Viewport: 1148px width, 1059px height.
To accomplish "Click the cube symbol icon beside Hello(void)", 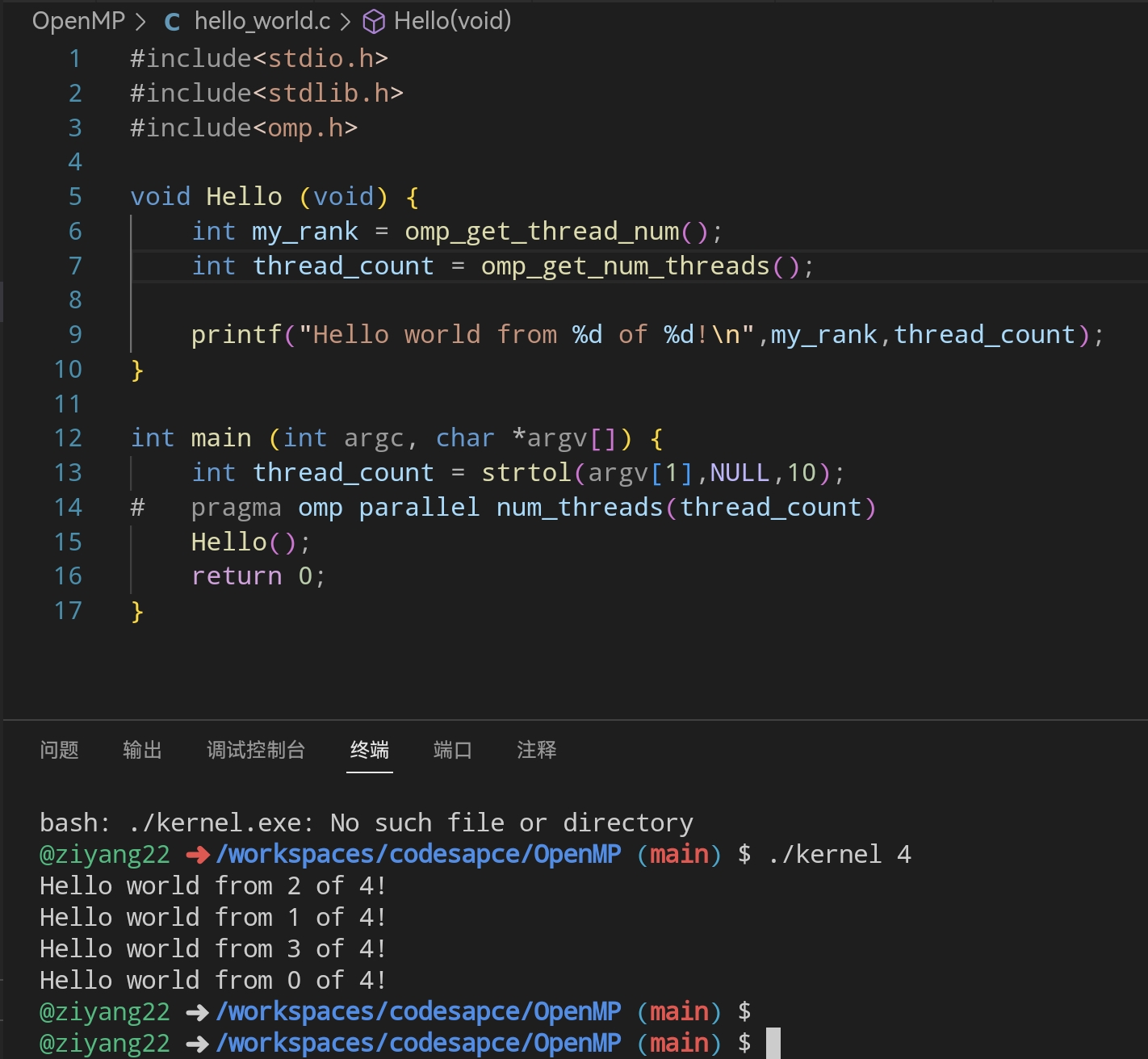I will tap(374, 22).
